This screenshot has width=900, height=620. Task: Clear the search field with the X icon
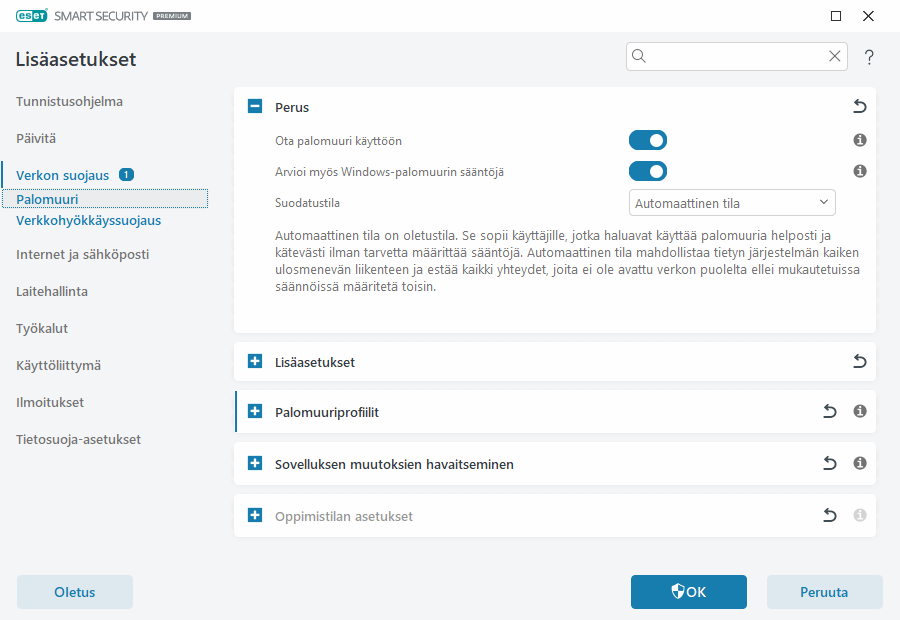(835, 56)
